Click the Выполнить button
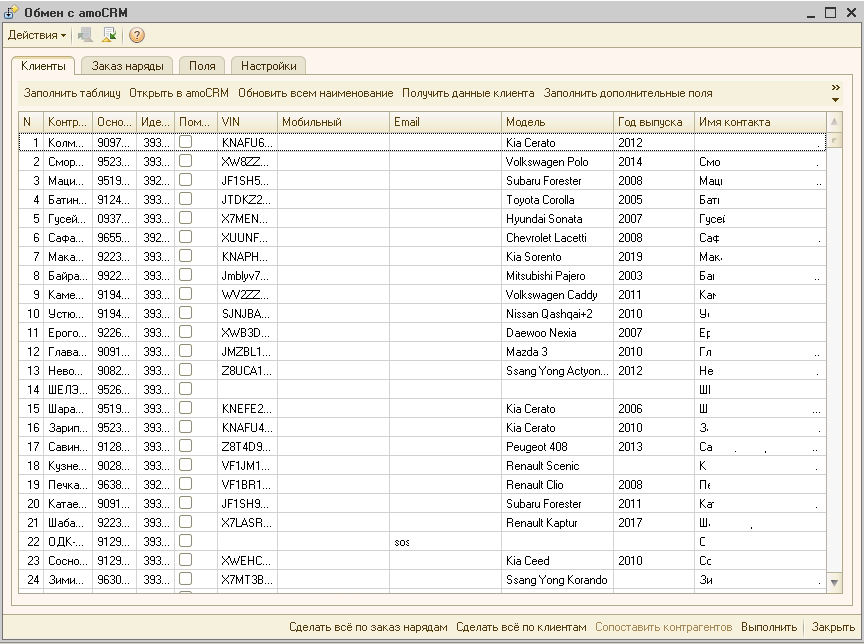The image size is (864, 644). point(769,627)
